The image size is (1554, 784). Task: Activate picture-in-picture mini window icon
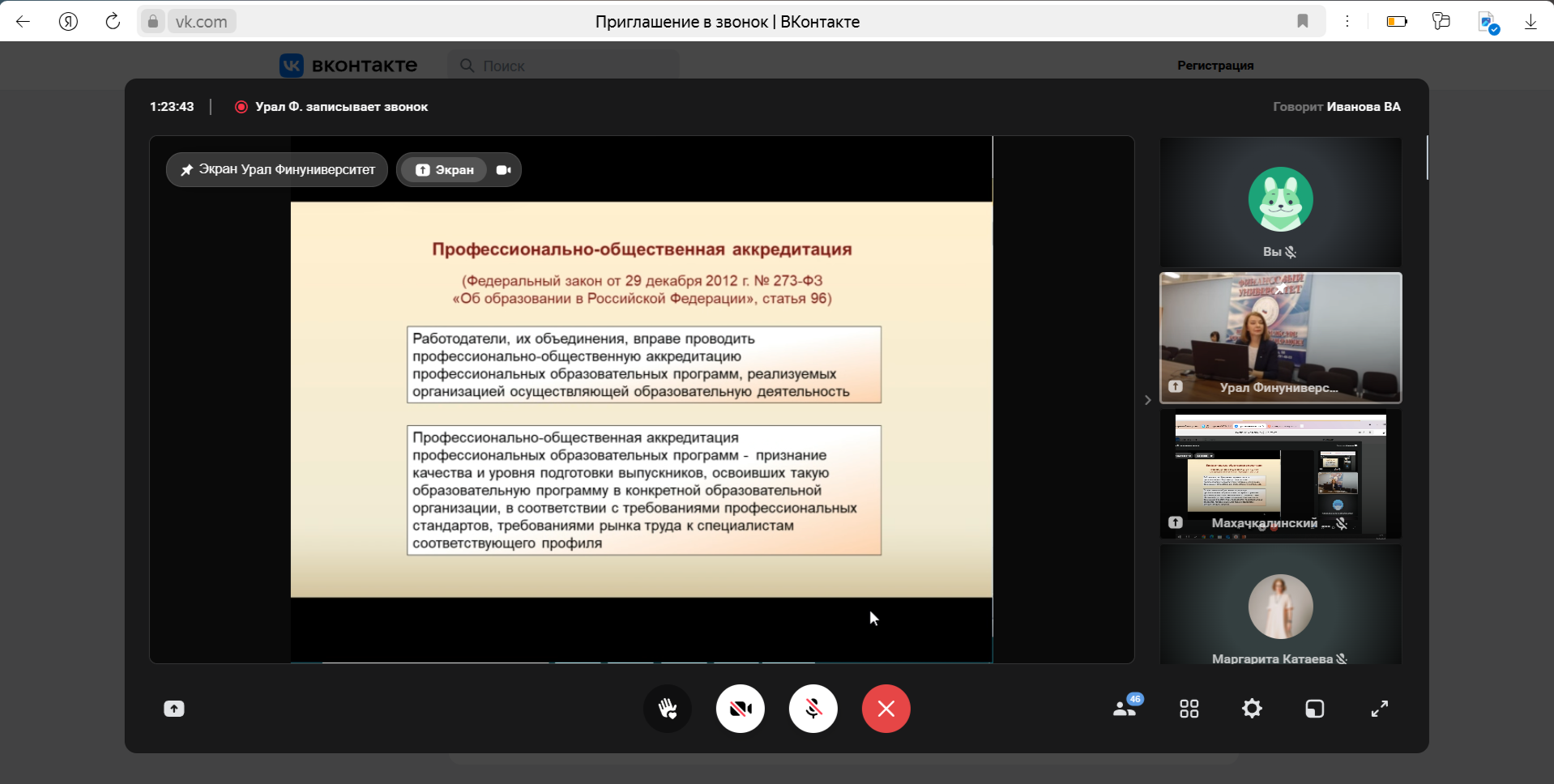pos(1315,709)
